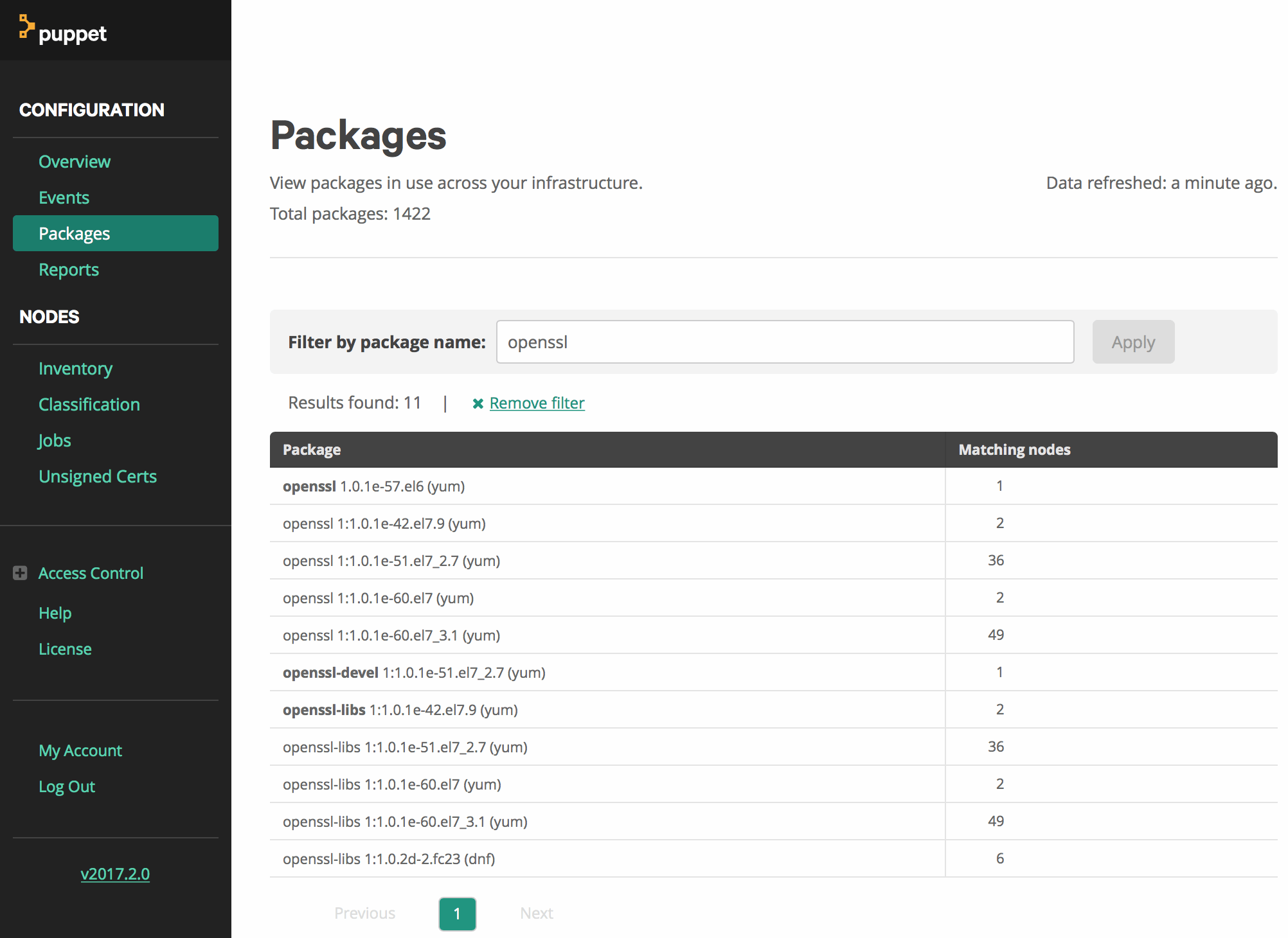1288x938 pixels.
Task: Click the Apply filter button
Action: click(x=1133, y=342)
